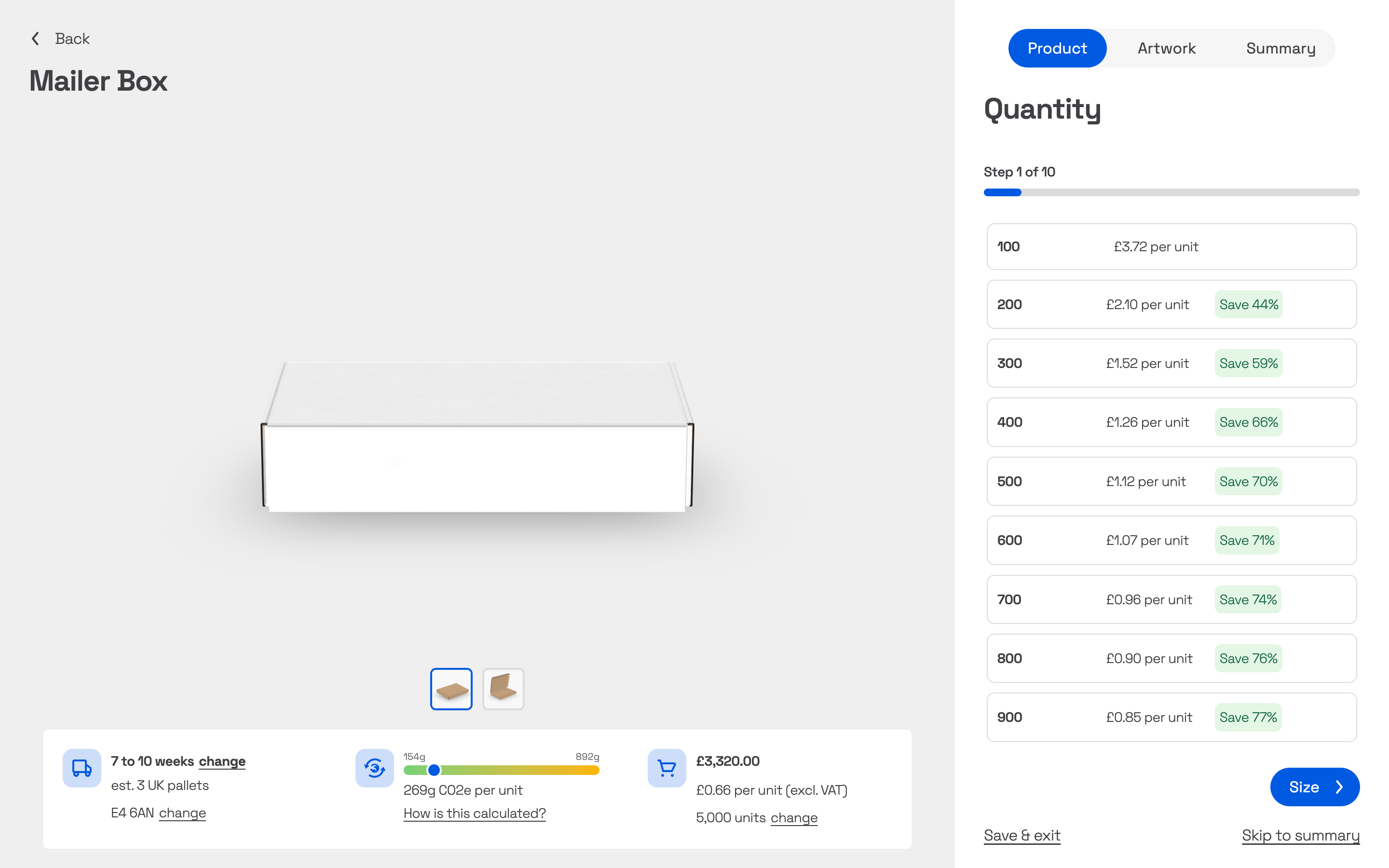Click the CO2 emissions cycle icon

[x=374, y=768]
